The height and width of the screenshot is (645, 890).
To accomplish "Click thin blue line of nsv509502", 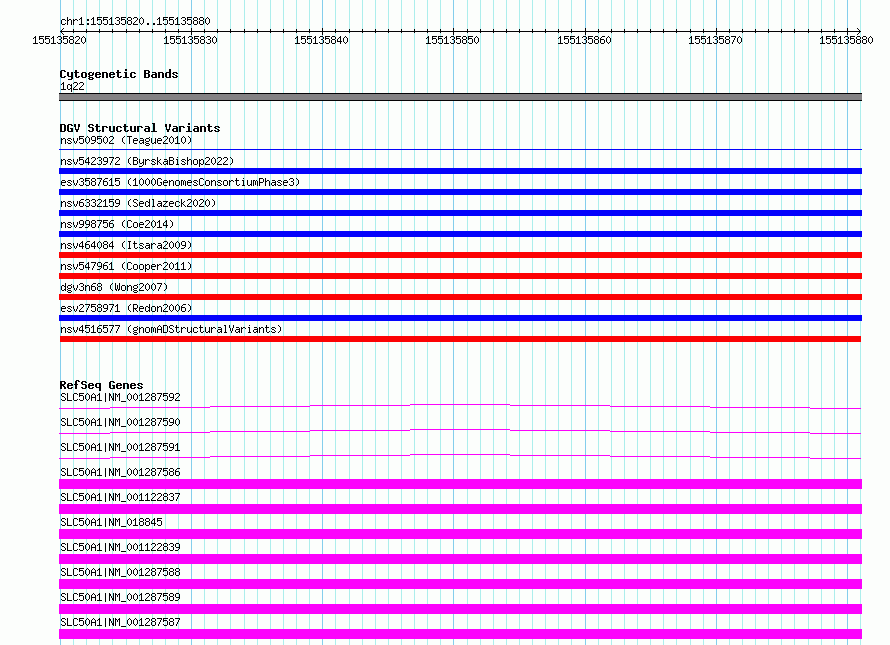I will click(x=460, y=149).
